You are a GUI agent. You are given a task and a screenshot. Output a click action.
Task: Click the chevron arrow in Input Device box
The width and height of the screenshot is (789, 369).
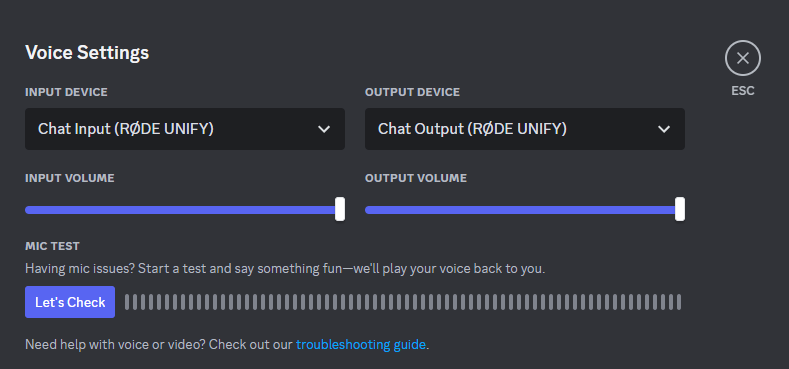[324, 129]
